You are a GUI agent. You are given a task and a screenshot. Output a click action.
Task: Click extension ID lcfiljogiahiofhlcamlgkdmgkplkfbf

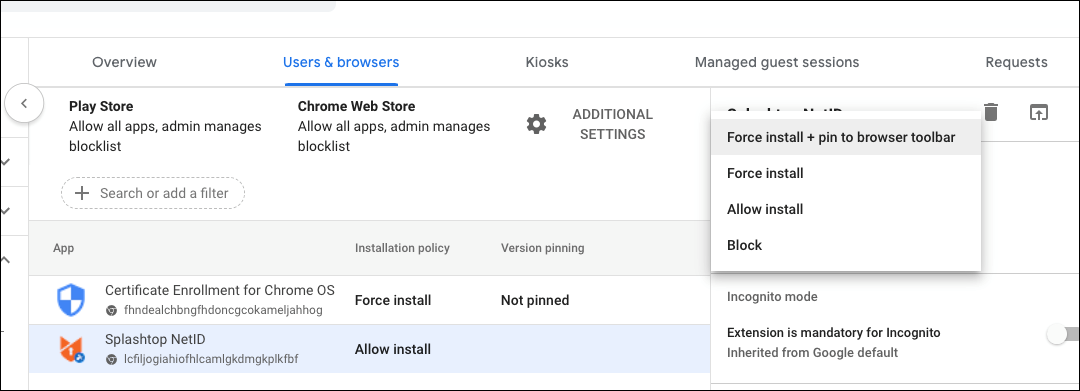[x=211, y=359]
